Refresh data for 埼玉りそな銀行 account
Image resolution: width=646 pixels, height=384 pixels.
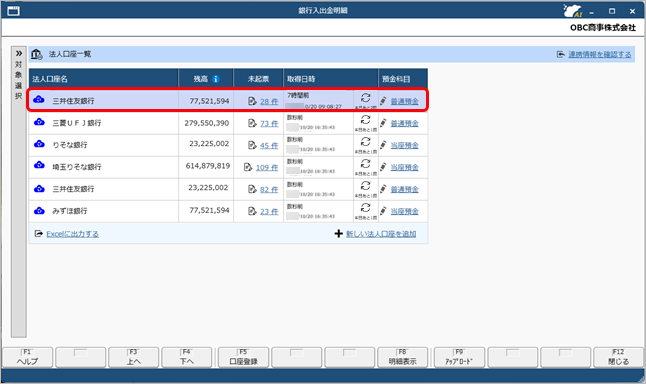click(365, 164)
